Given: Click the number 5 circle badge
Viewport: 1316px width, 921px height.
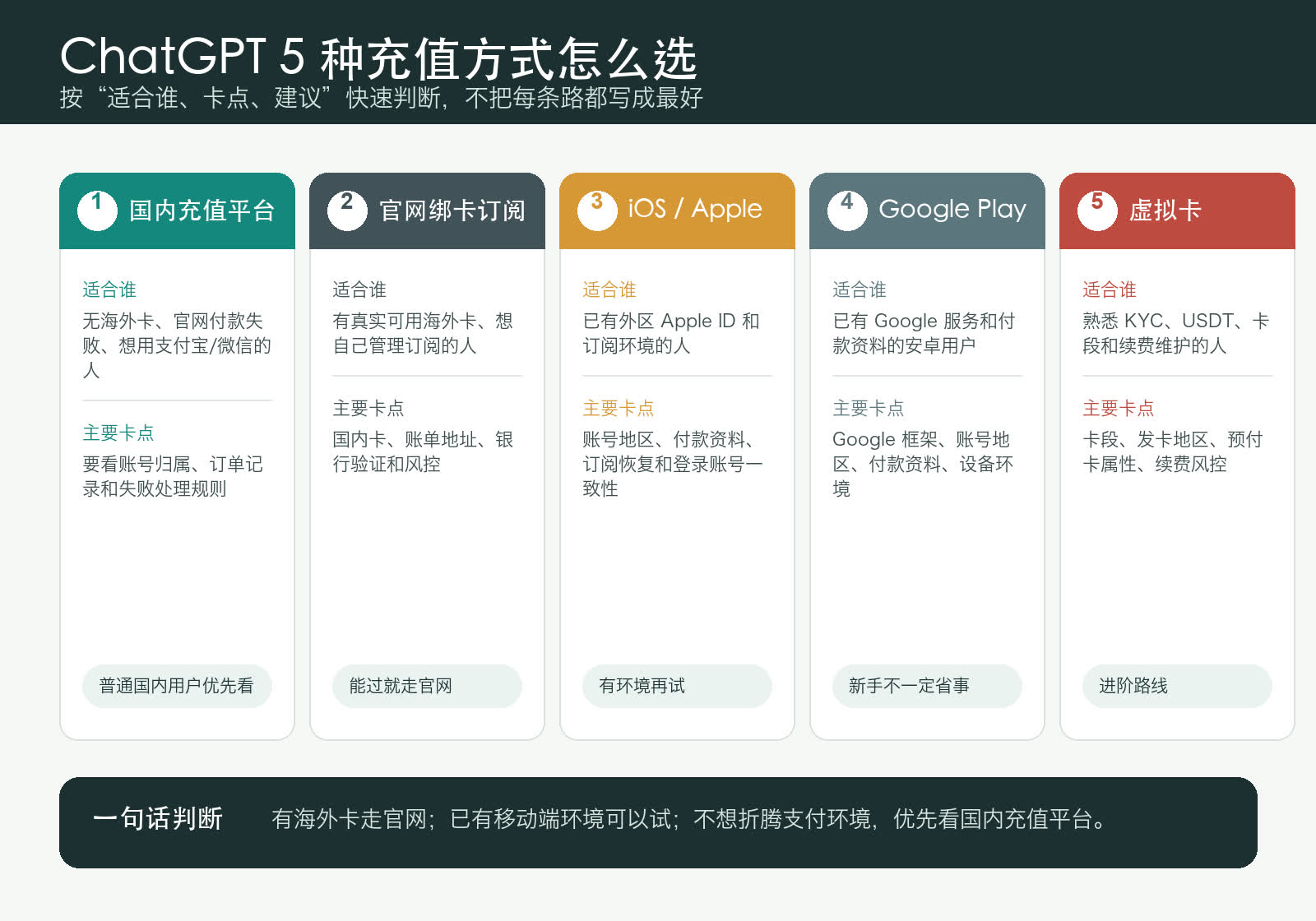Looking at the screenshot, I should click(x=1097, y=211).
